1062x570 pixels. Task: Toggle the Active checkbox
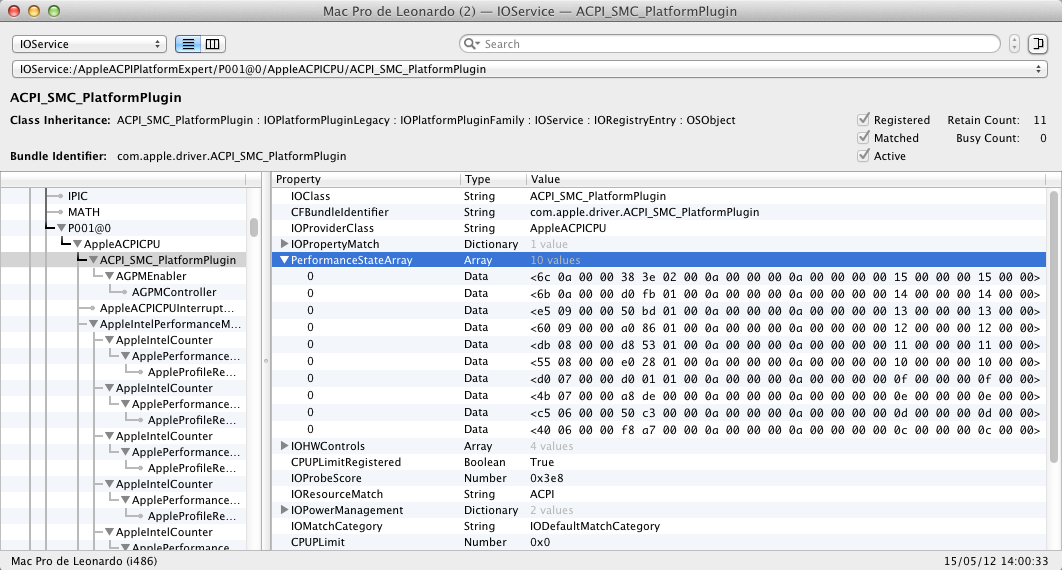[864, 156]
